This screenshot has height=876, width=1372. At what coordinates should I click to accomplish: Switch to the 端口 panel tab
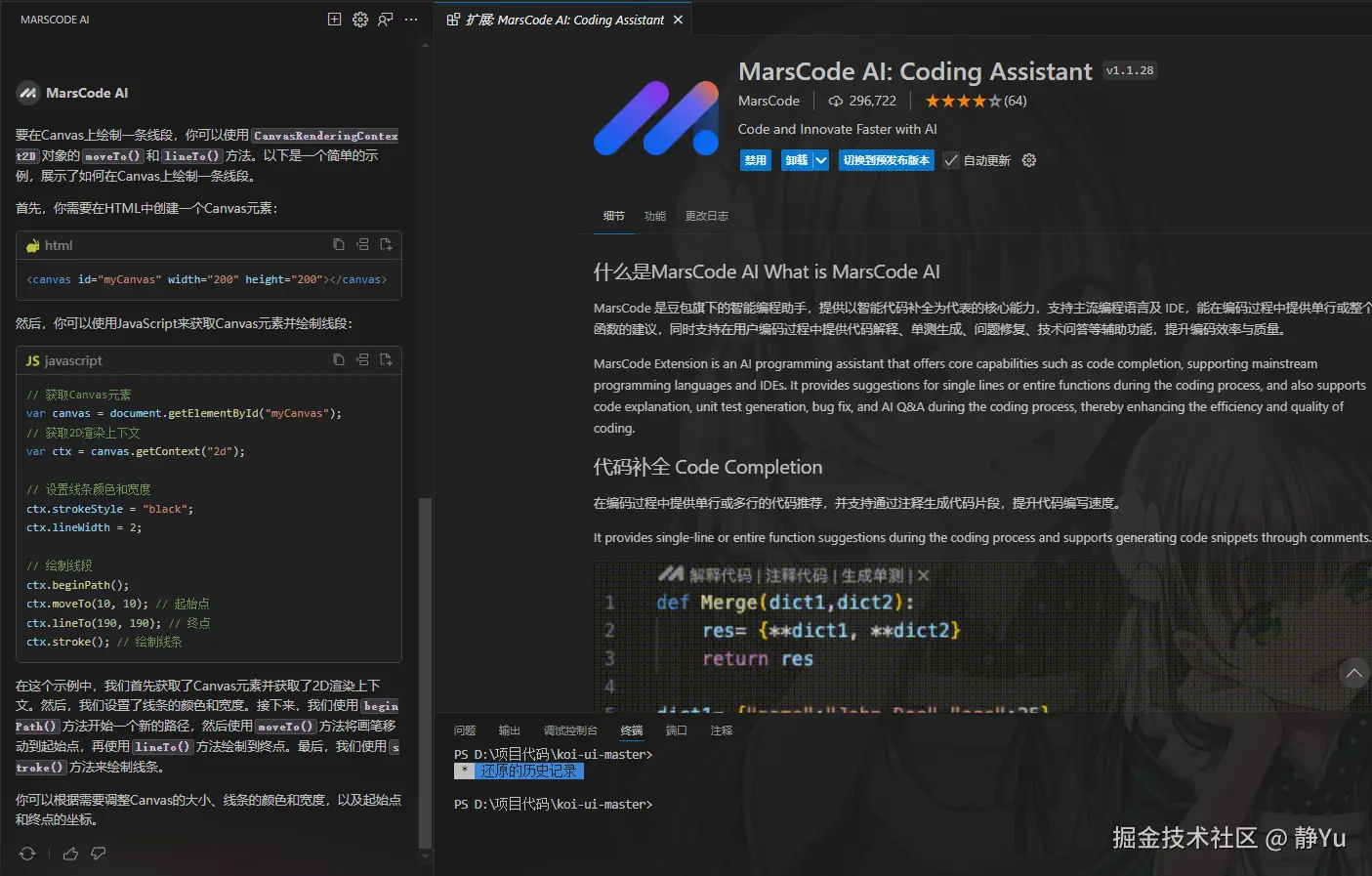[677, 730]
